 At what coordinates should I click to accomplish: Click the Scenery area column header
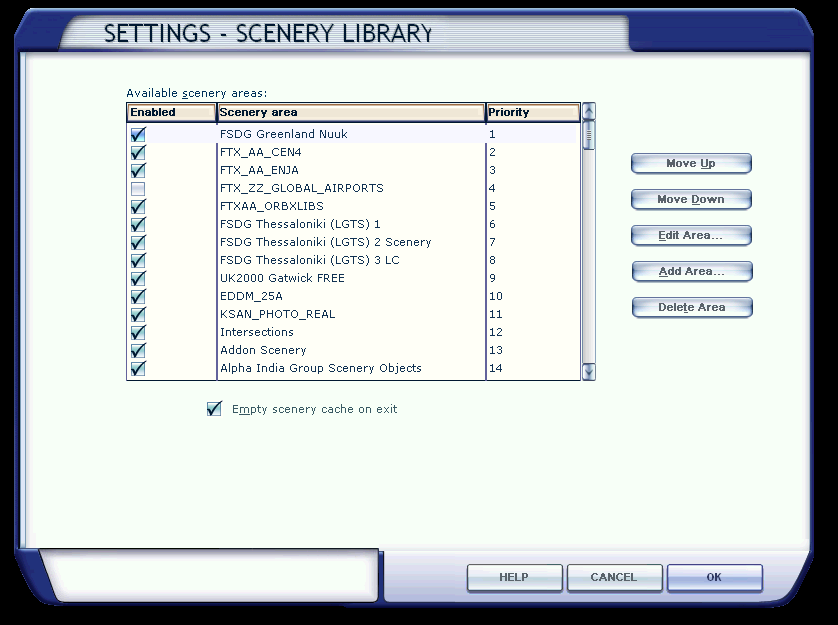click(x=350, y=113)
